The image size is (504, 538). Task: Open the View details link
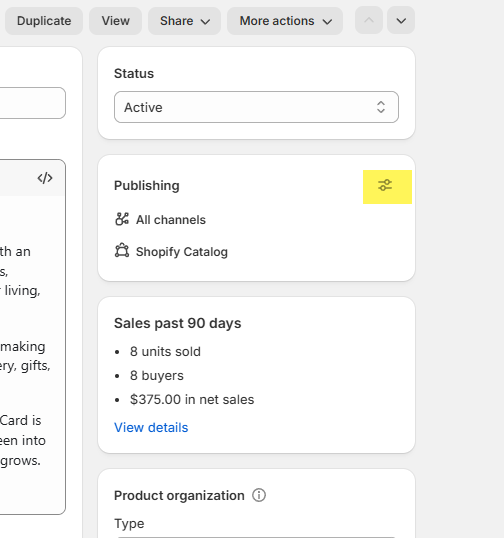click(151, 428)
